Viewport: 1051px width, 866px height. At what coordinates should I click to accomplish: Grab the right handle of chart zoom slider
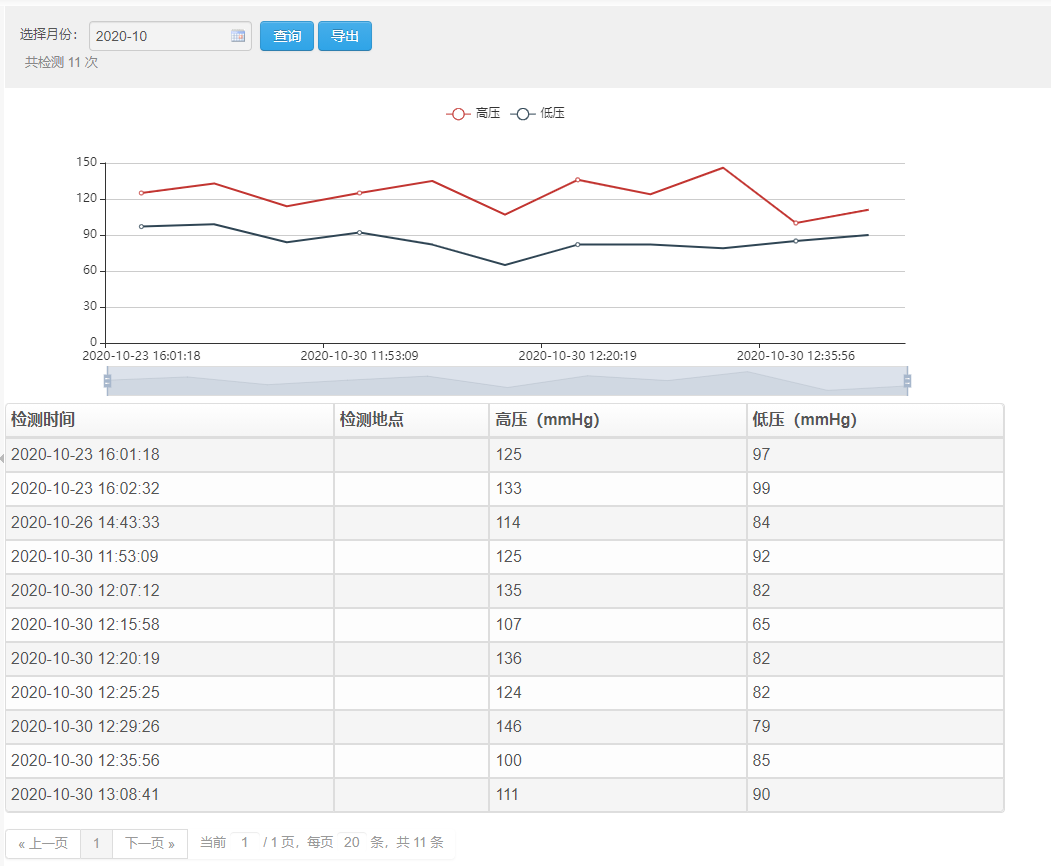click(x=908, y=381)
